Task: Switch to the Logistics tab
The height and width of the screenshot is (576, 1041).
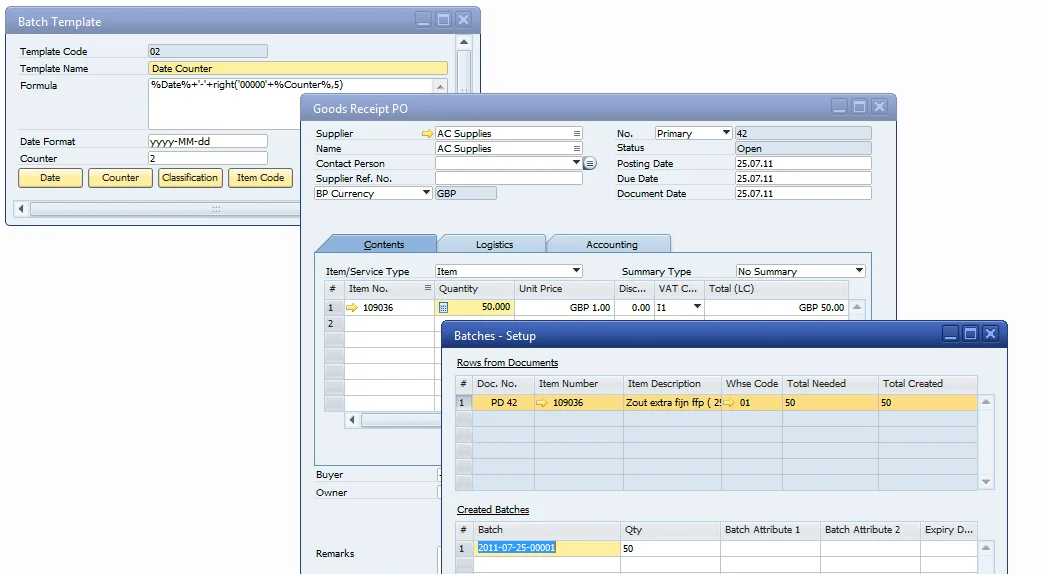Action: (x=494, y=244)
